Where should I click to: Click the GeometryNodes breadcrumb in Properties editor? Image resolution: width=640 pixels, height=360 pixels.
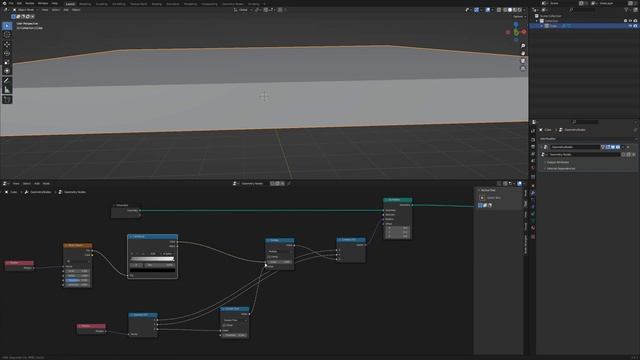coord(575,130)
